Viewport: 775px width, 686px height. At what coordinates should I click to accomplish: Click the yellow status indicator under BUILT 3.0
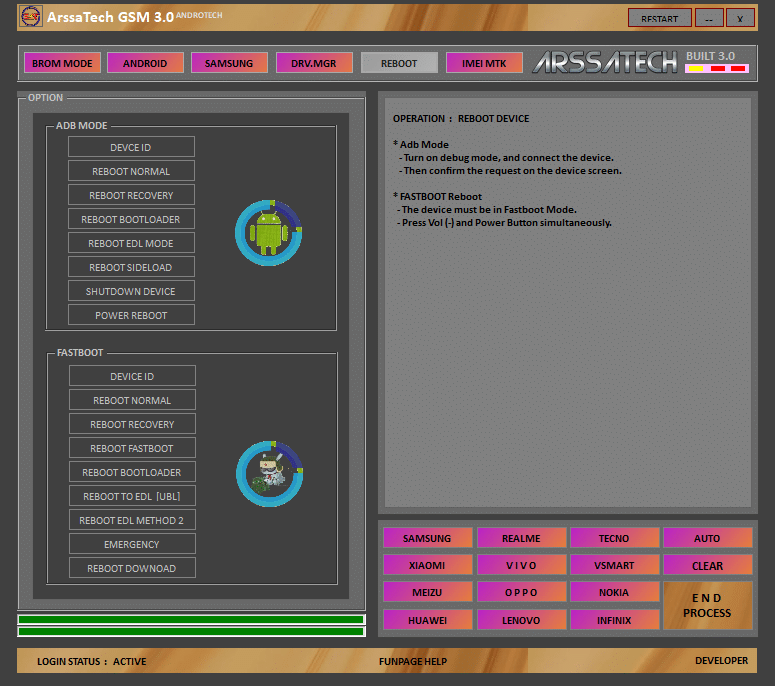[696, 68]
